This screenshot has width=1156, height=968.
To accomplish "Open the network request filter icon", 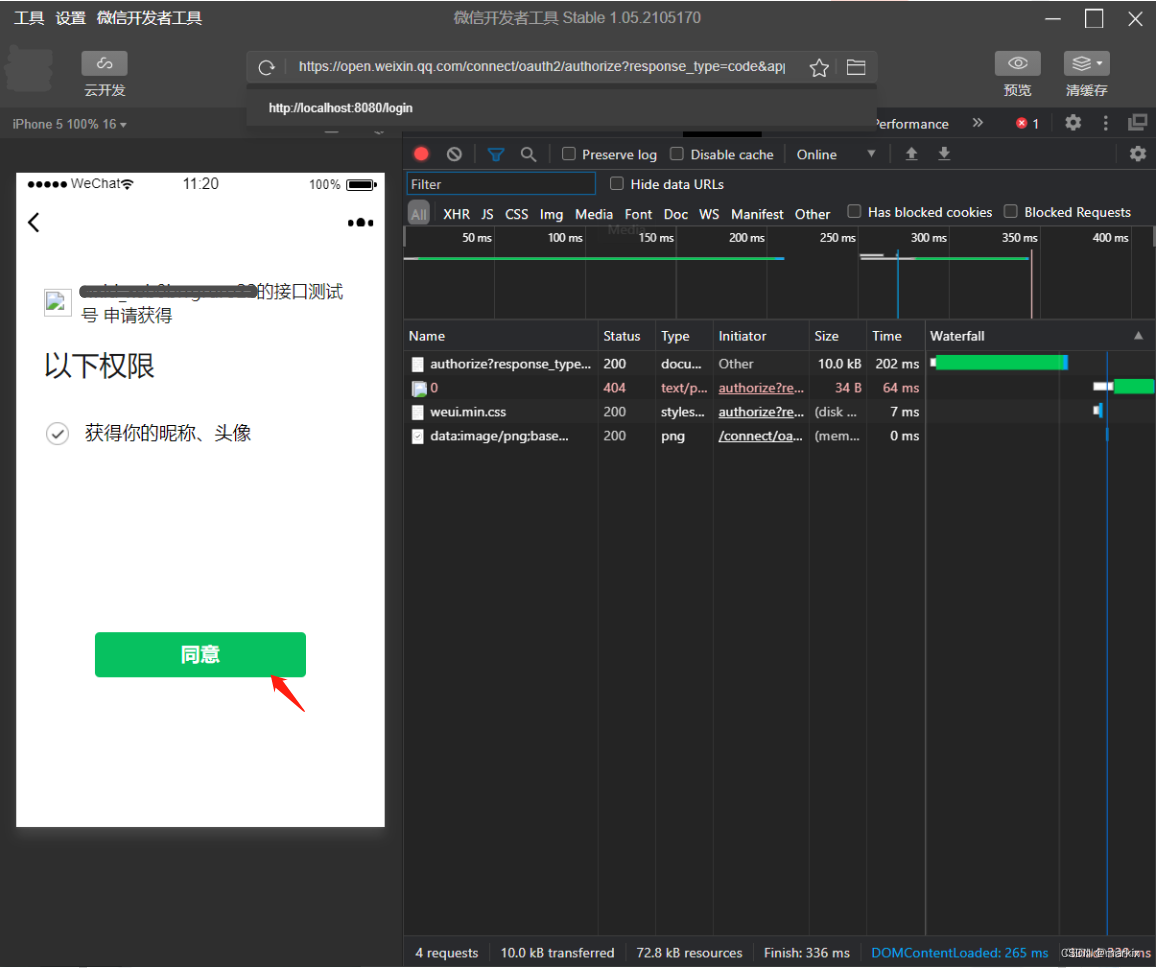I will pyautogui.click(x=495, y=154).
